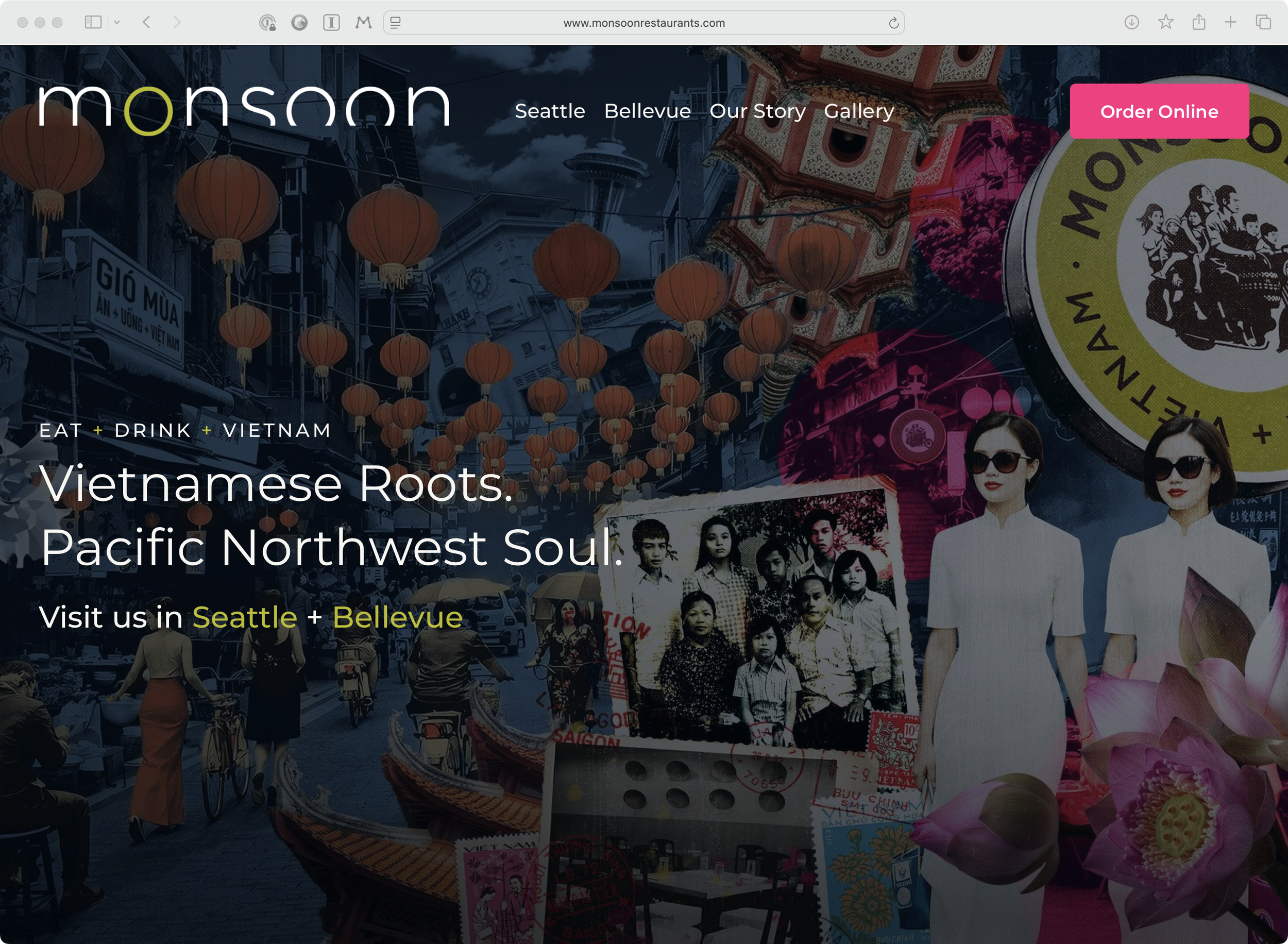Open a new tab

1230,22
